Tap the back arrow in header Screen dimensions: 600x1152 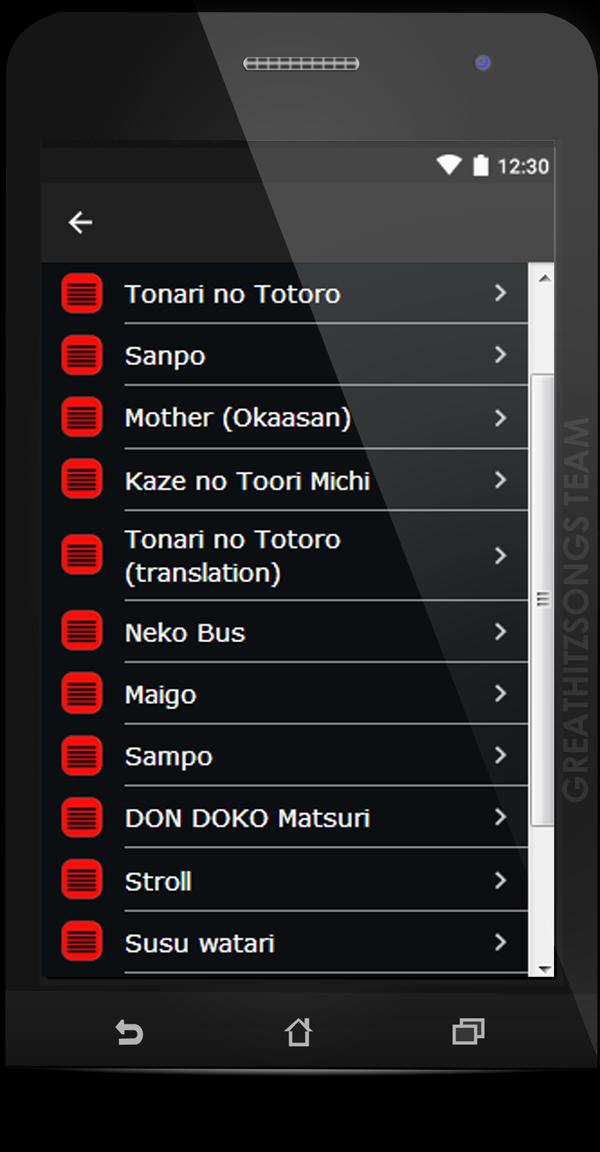coord(80,223)
